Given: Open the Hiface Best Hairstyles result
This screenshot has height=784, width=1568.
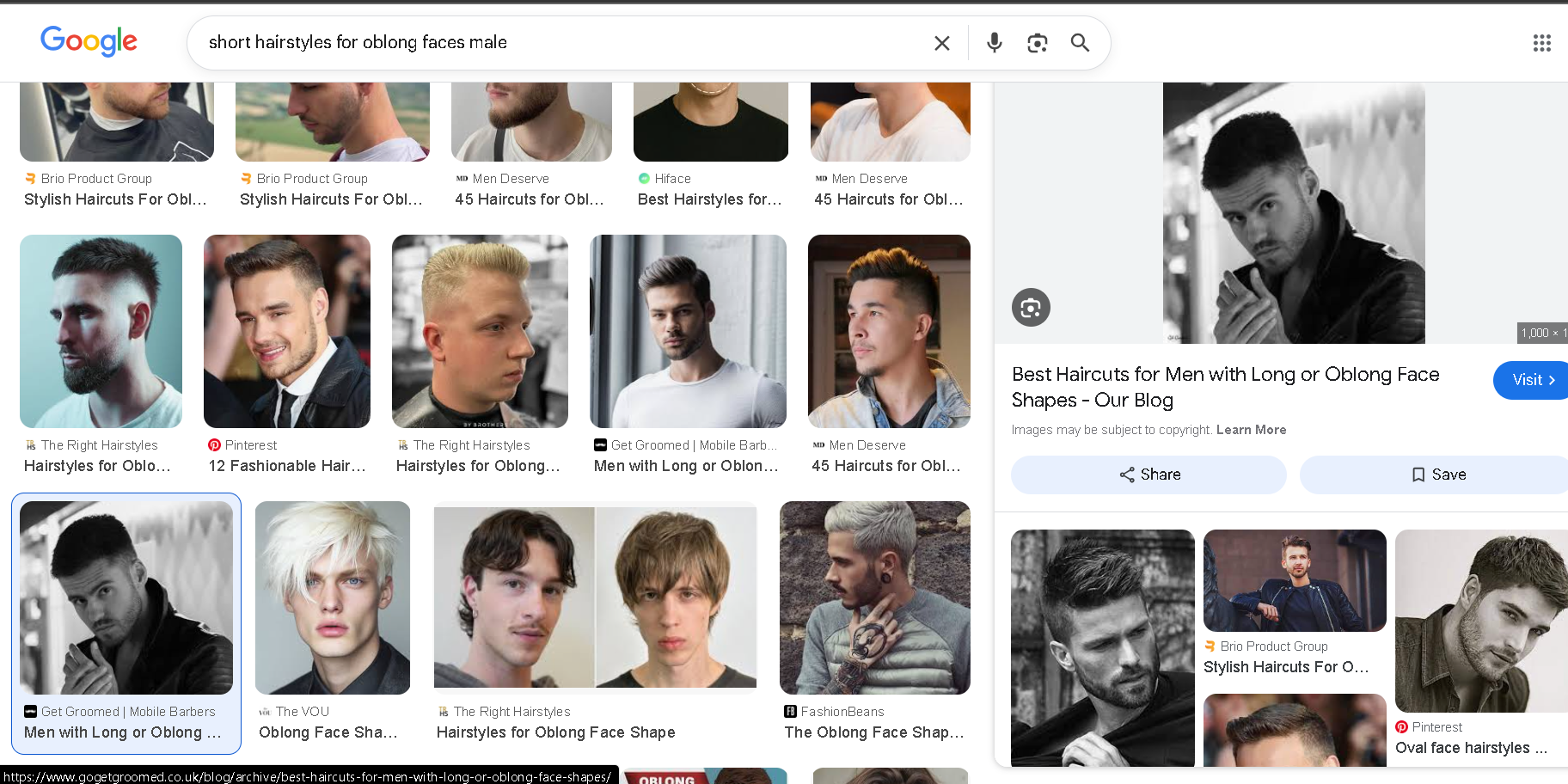Looking at the screenshot, I should coord(710,122).
